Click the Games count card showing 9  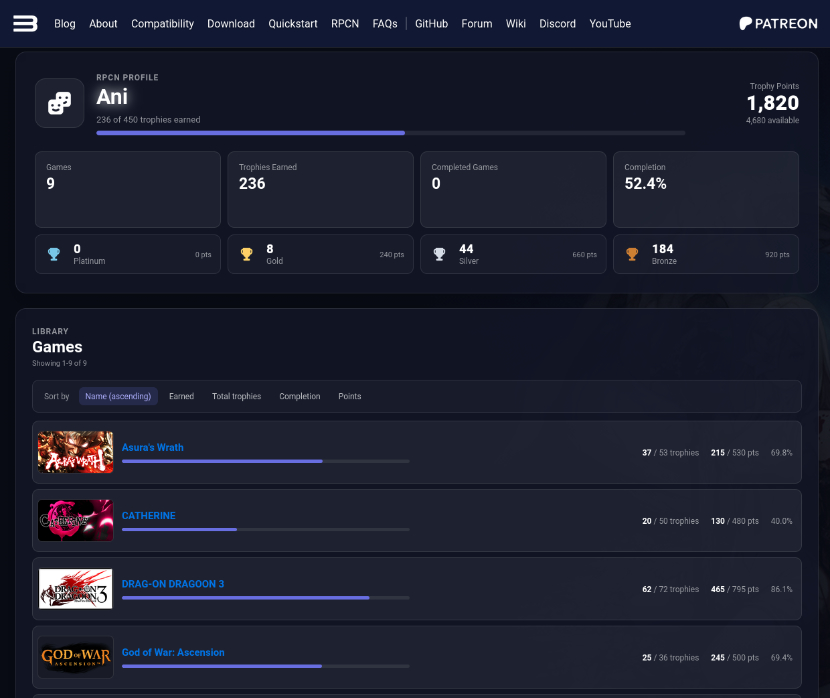tap(128, 189)
